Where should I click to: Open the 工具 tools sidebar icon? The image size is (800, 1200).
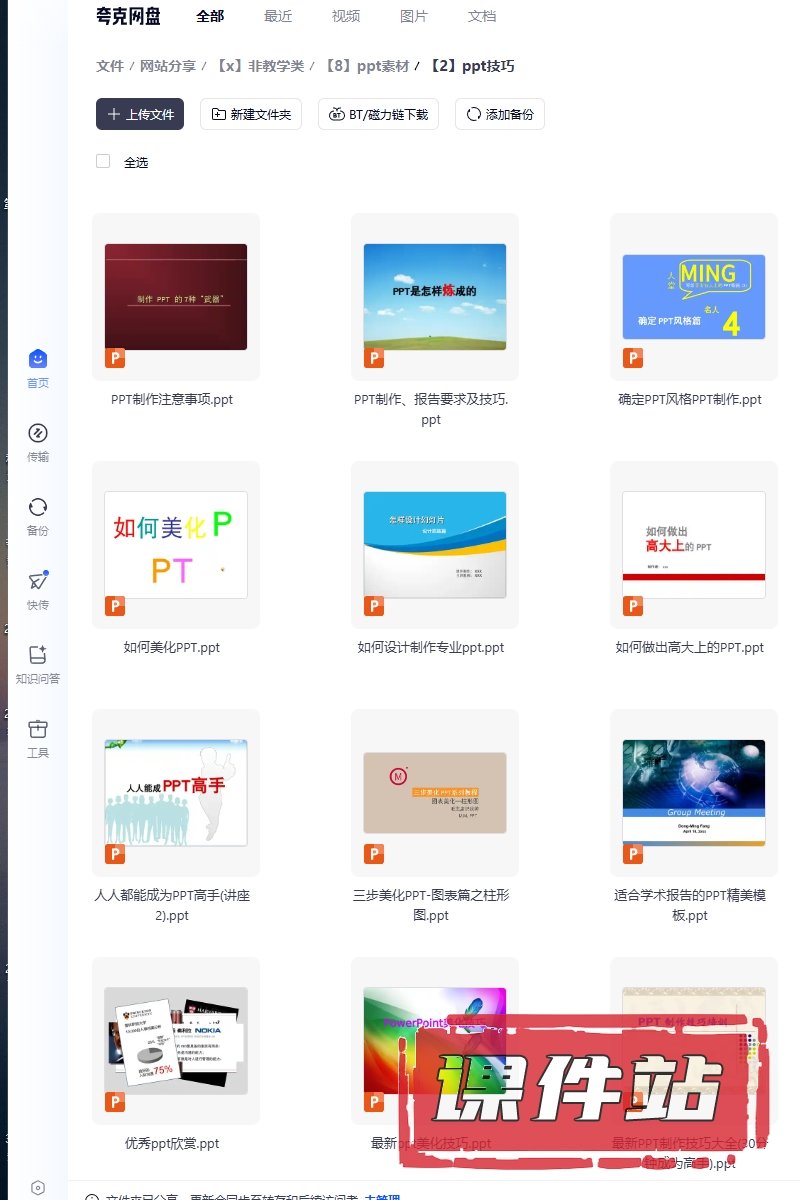[38, 729]
